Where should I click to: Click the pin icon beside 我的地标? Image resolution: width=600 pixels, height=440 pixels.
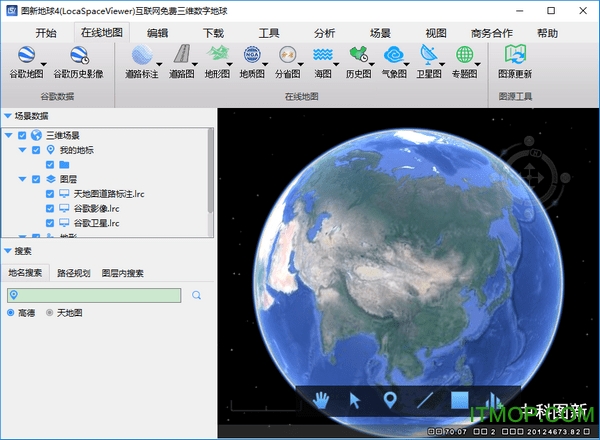[51, 150]
